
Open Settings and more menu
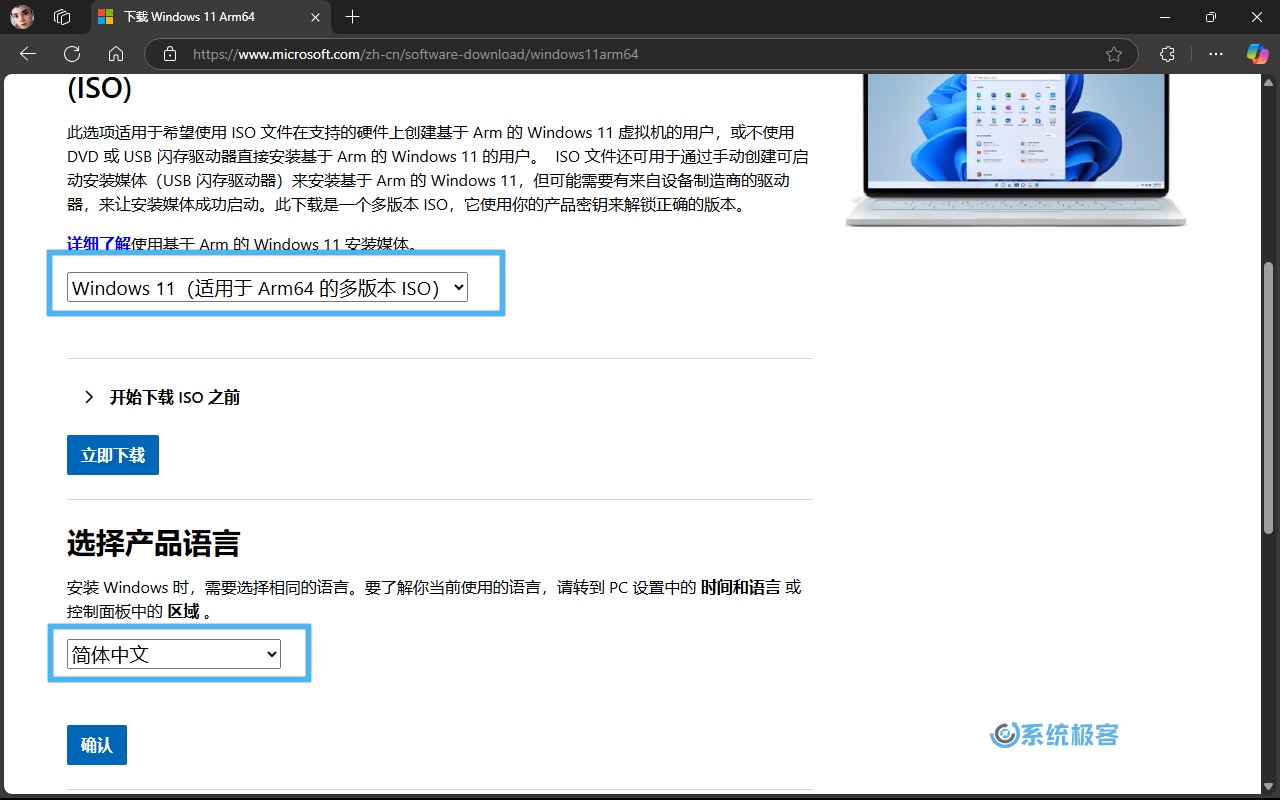tap(1216, 54)
